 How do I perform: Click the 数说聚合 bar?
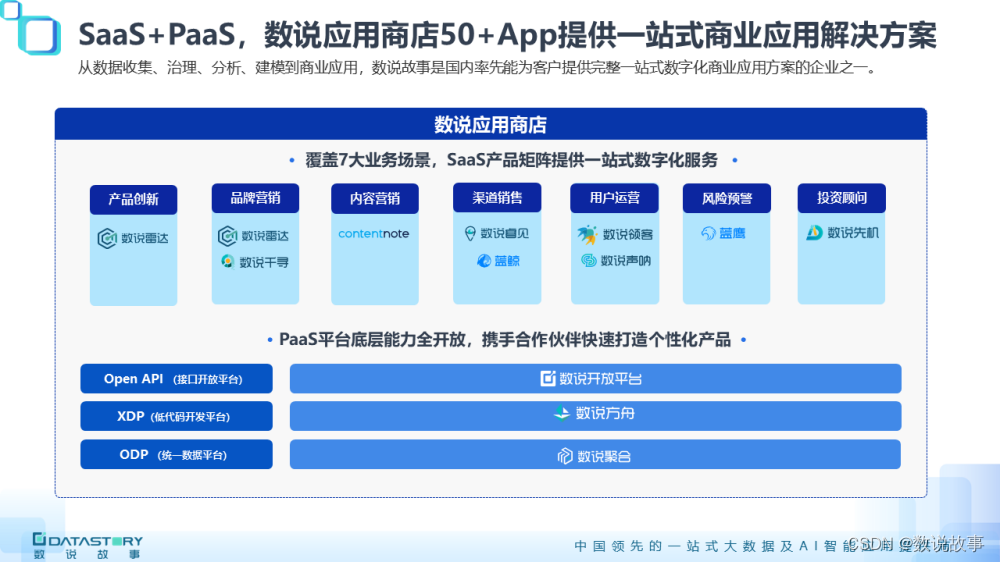coord(595,454)
